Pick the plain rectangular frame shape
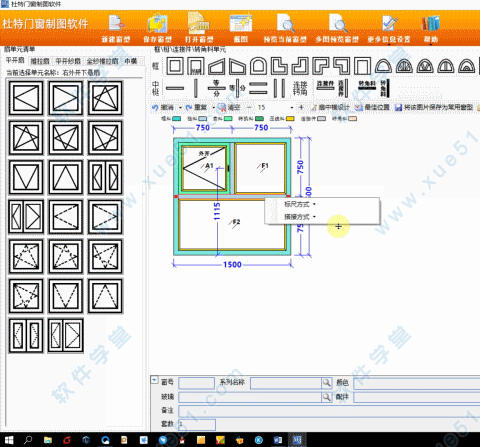This screenshot has width=482, height=447. click(175, 66)
